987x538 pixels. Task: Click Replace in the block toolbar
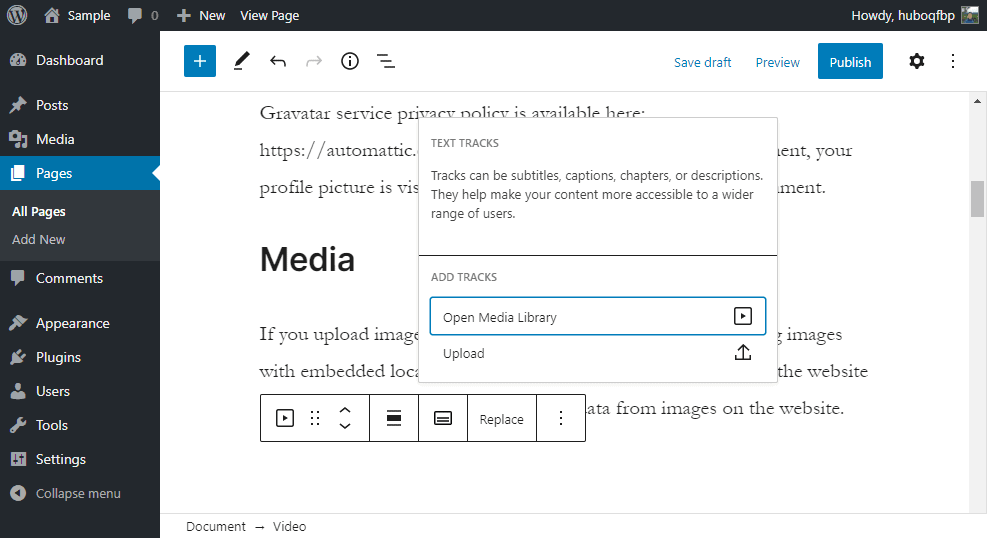[501, 419]
